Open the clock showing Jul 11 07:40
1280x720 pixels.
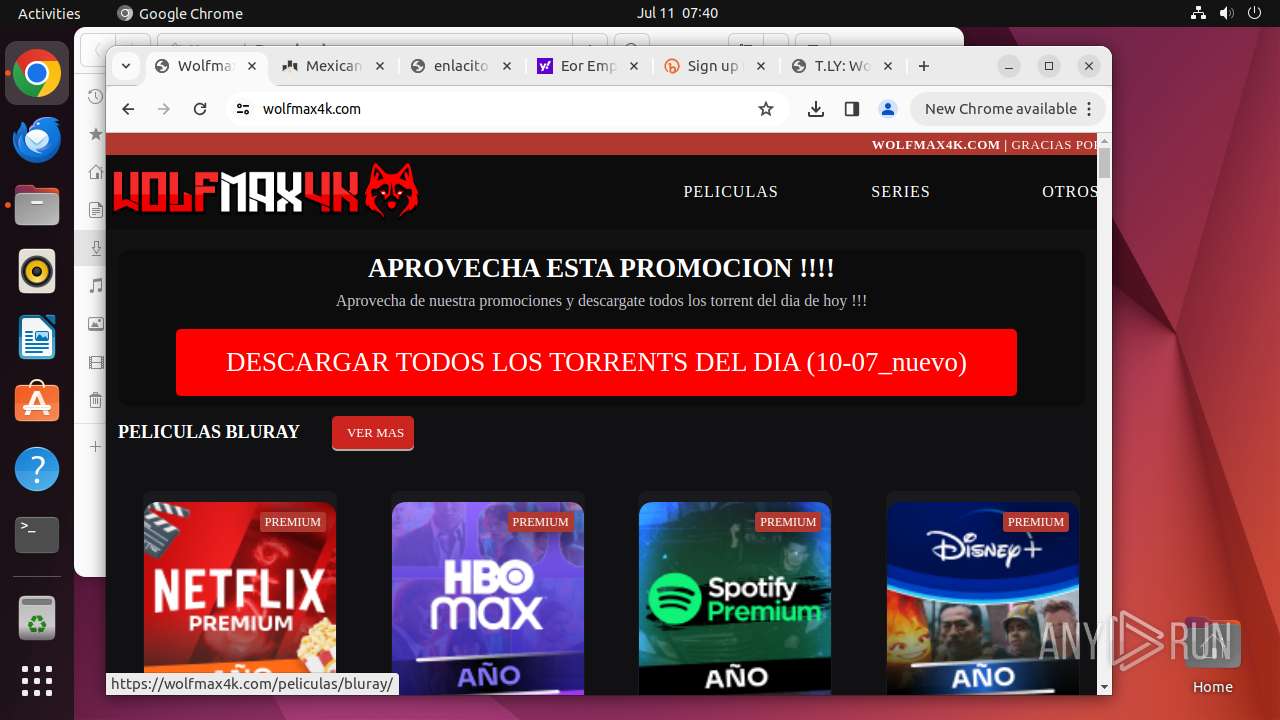pyautogui.click(x=677, y=13)
